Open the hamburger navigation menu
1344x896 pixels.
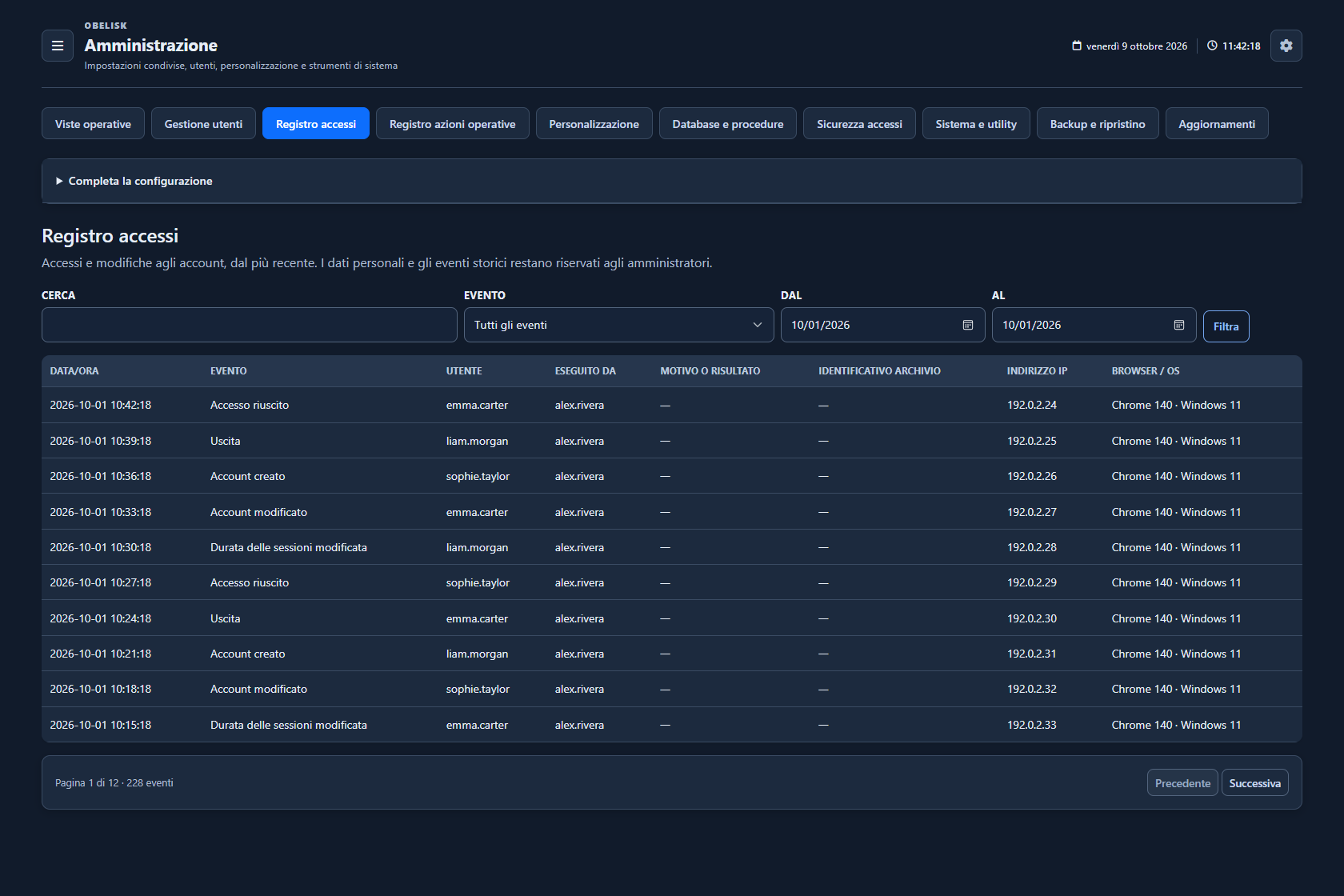pyautogui.click(x=58, y=46)
